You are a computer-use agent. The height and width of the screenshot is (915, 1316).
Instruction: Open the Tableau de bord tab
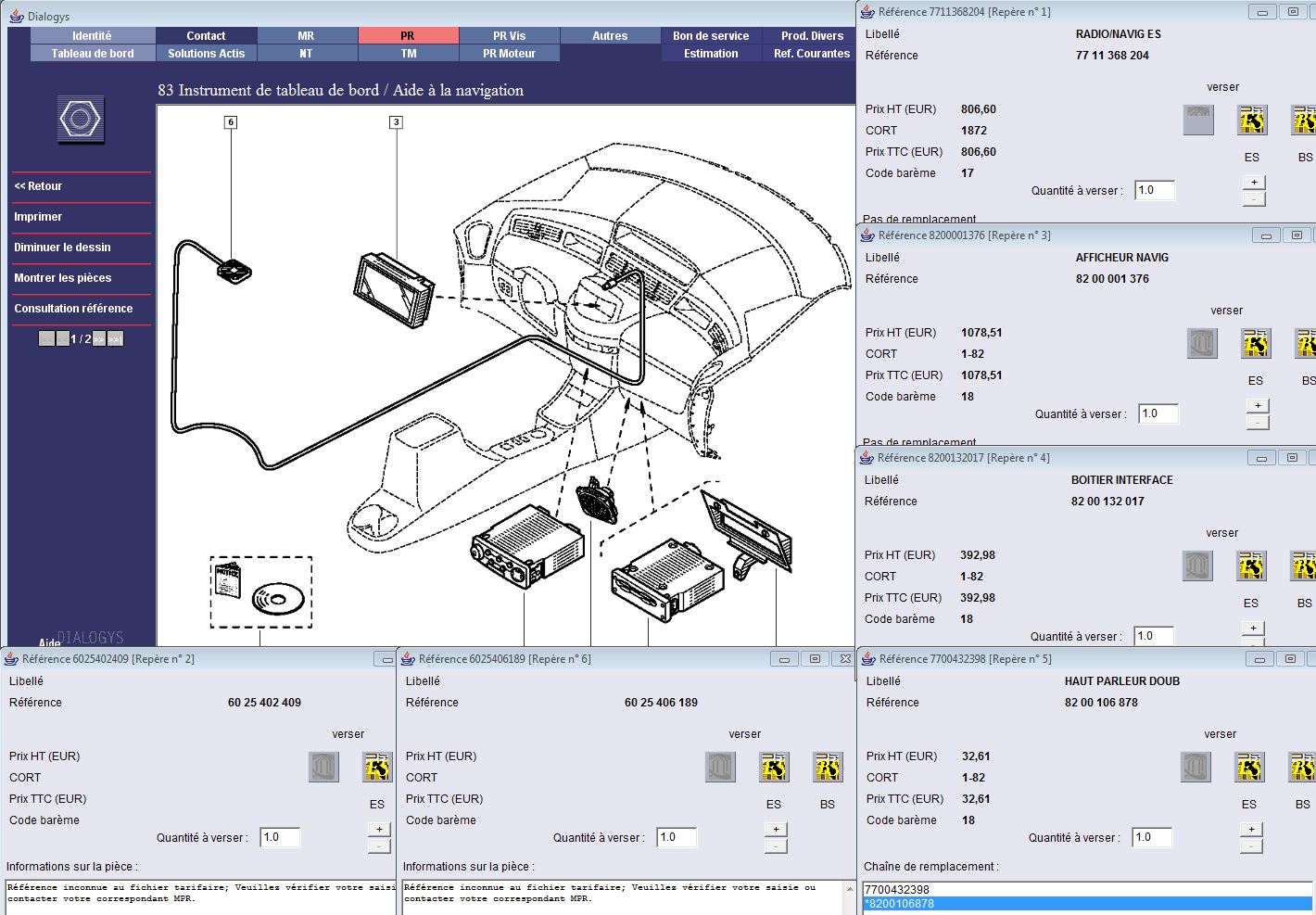tap(93, 54)
